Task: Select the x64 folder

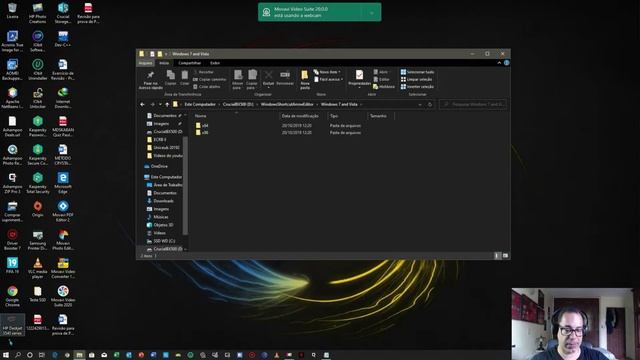Action: click(x=202, y=126)
